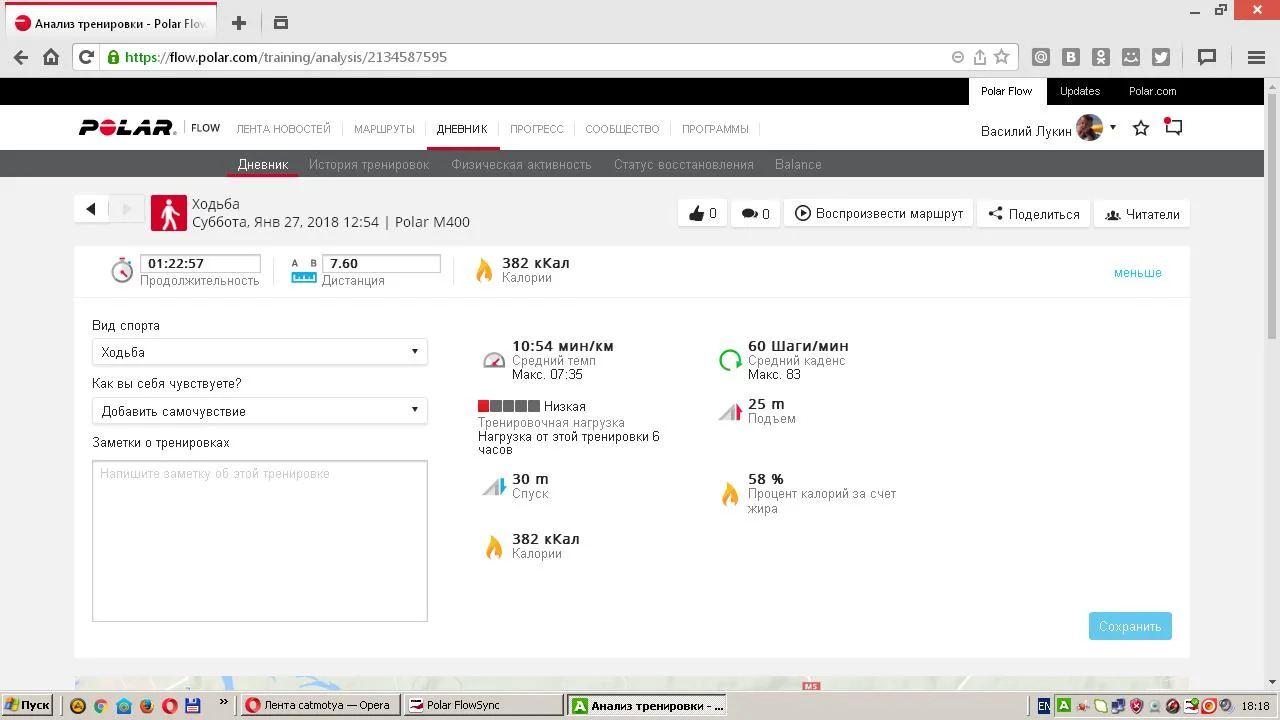The height and width of the screenshot is (720, 1280).
Task: Click the A-B distance ruler icon
Action: coord(304,270)
